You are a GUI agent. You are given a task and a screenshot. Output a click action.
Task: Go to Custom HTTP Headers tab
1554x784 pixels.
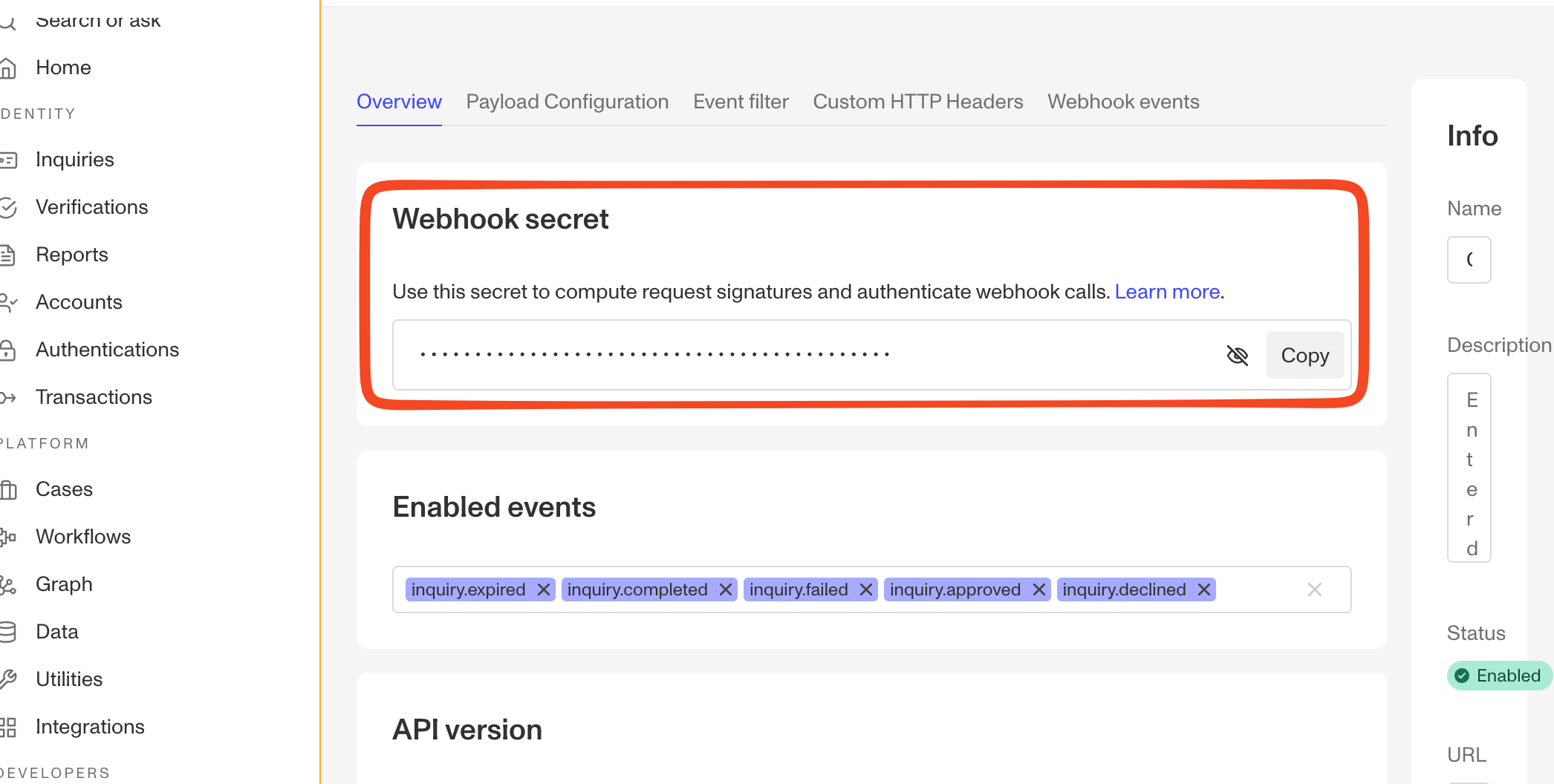[918, 102]
